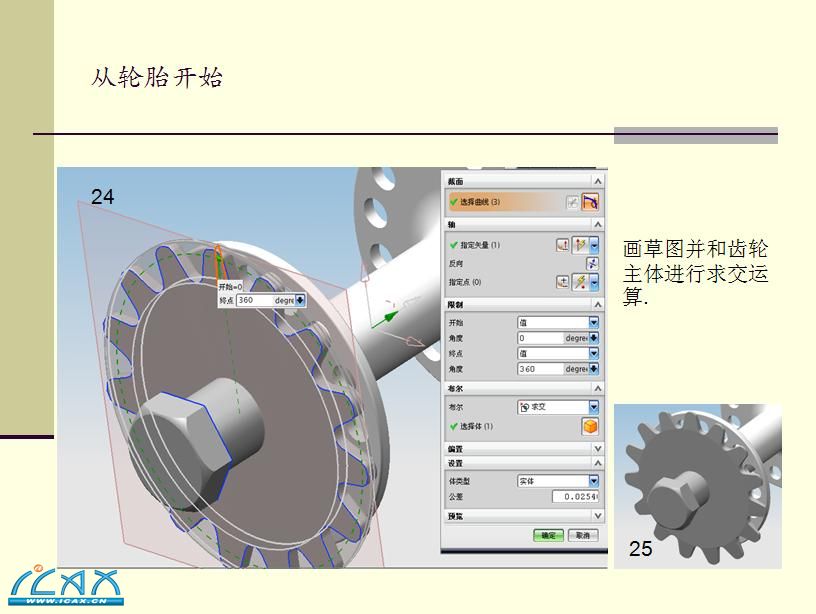816x614 pixels.
Task: Click the end angle input field showing 360
Action: (x=541, y=369)
